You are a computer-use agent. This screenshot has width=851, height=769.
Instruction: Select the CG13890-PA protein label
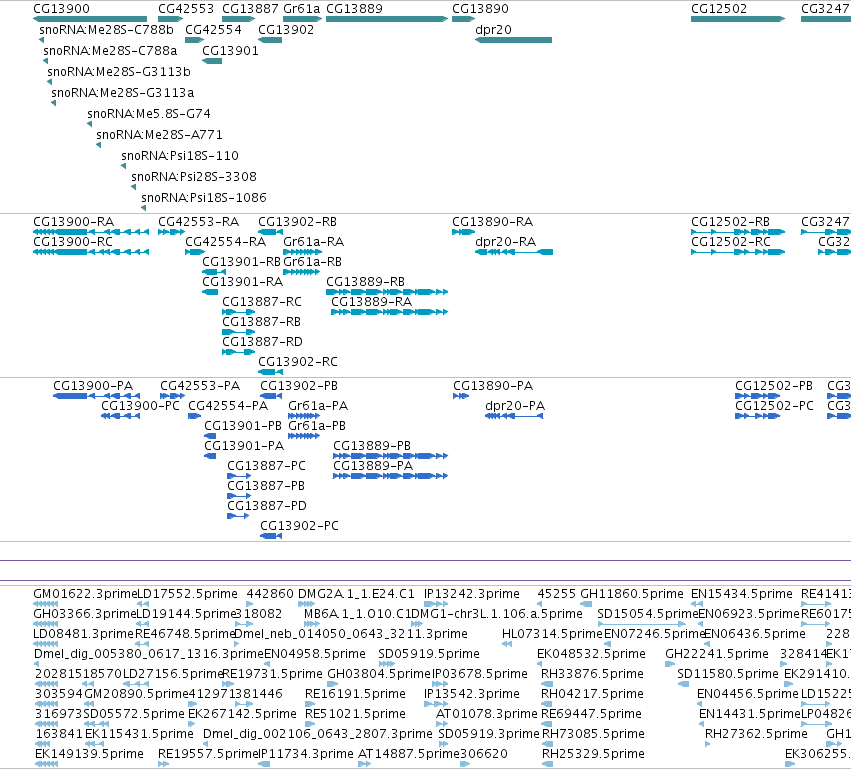point(493,386)
